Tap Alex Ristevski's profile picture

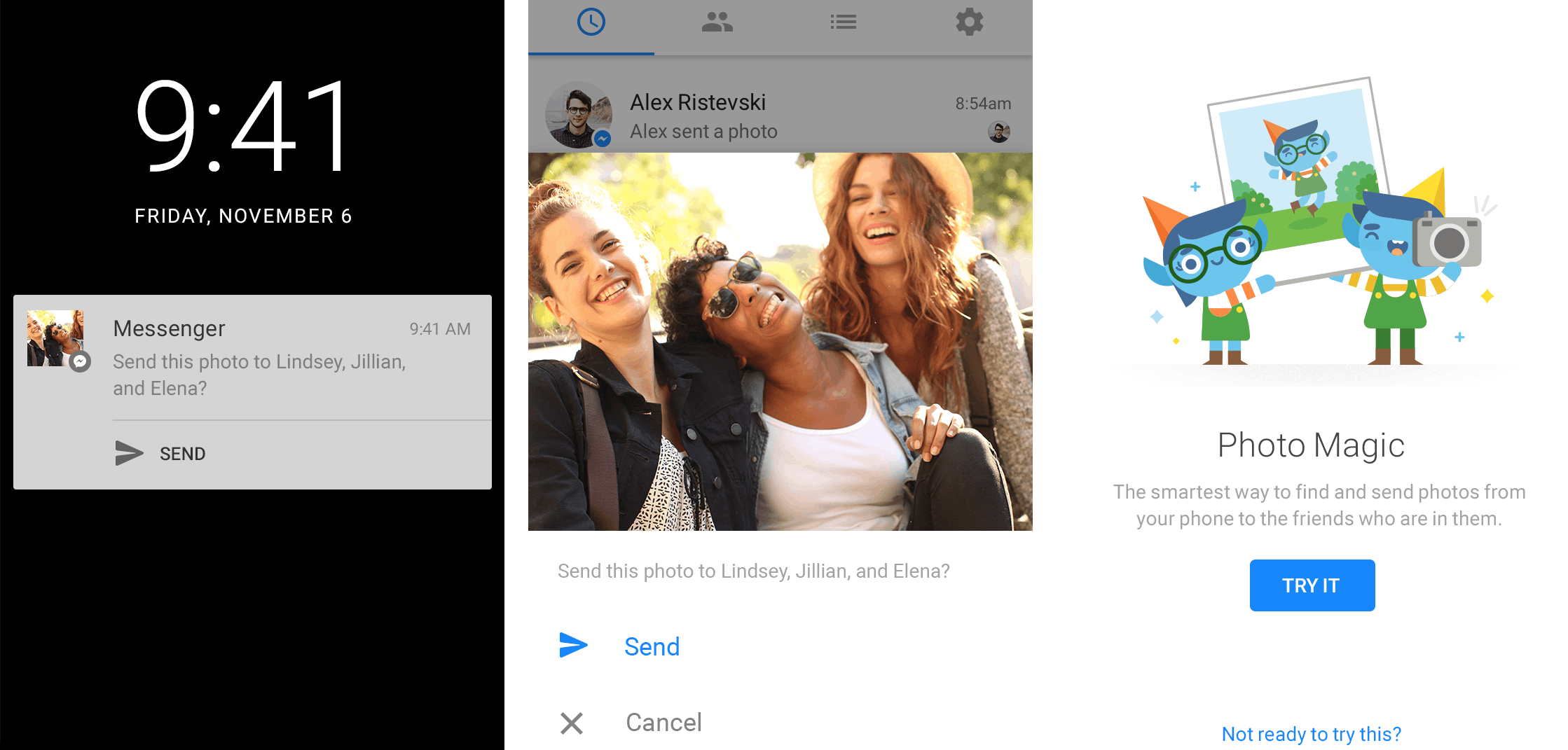coord(578,115)
